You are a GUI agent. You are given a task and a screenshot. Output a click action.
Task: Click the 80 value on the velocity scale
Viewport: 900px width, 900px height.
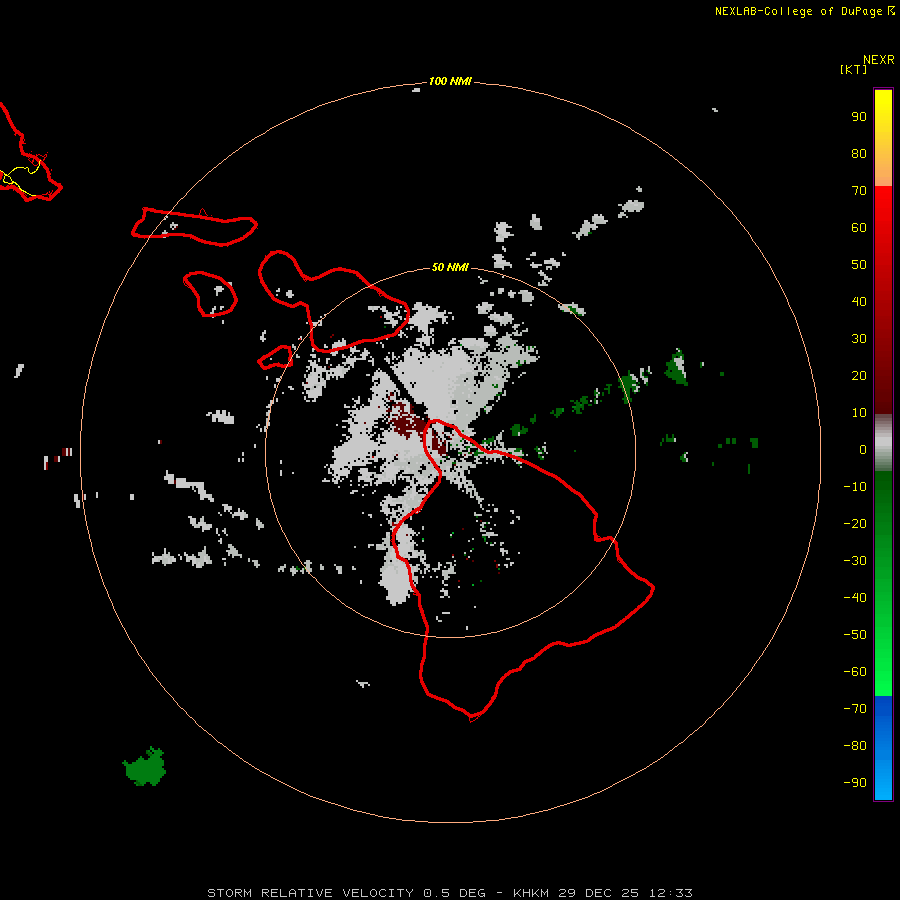point(859,153)
